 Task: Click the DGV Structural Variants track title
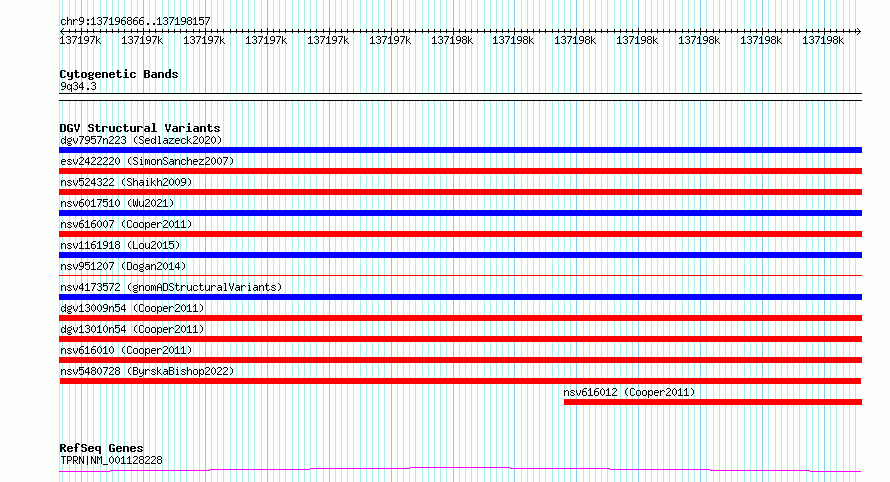(140, 128)
